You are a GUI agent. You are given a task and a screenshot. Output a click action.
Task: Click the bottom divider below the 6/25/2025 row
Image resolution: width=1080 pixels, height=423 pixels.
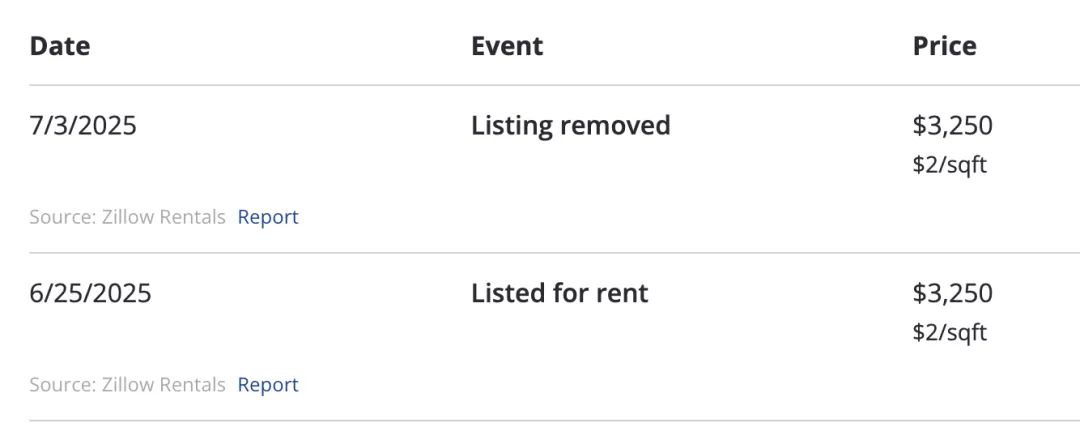(x=554, y=420)
